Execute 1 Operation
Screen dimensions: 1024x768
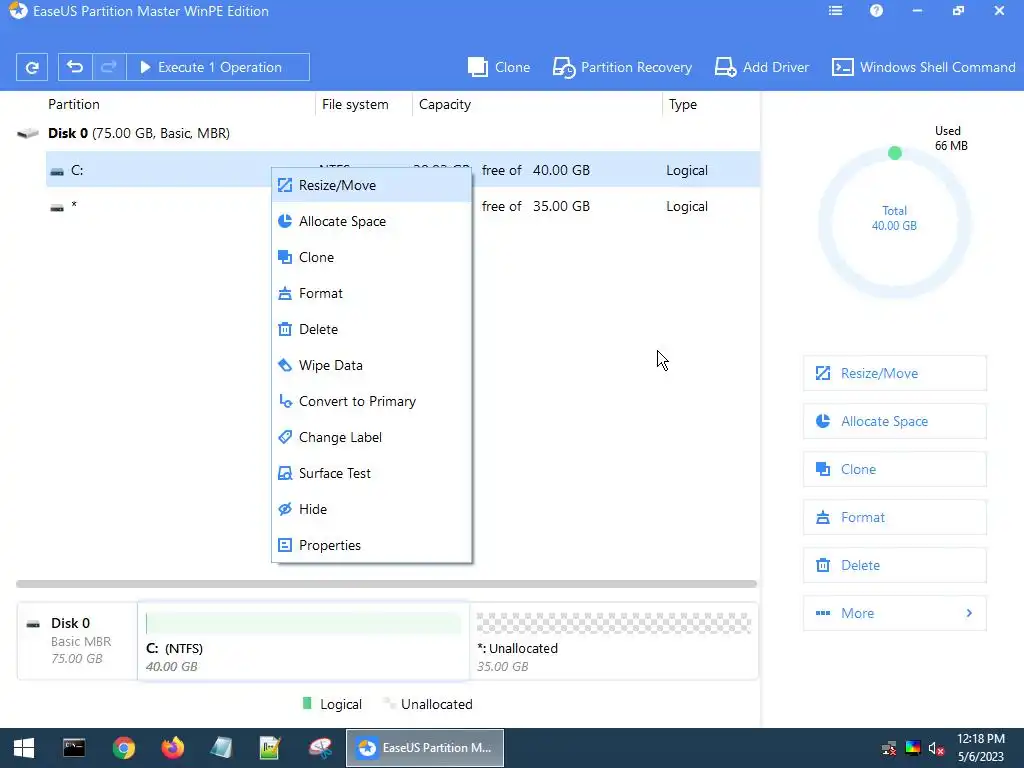(x=217, y=67)
